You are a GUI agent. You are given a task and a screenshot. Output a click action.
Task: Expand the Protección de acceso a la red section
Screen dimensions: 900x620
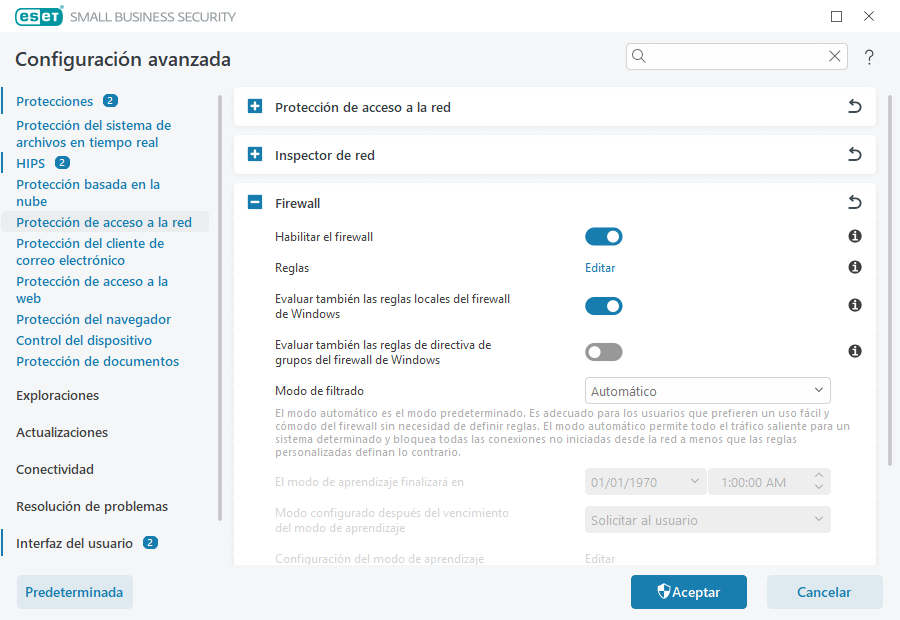click(x=252, y=106)
